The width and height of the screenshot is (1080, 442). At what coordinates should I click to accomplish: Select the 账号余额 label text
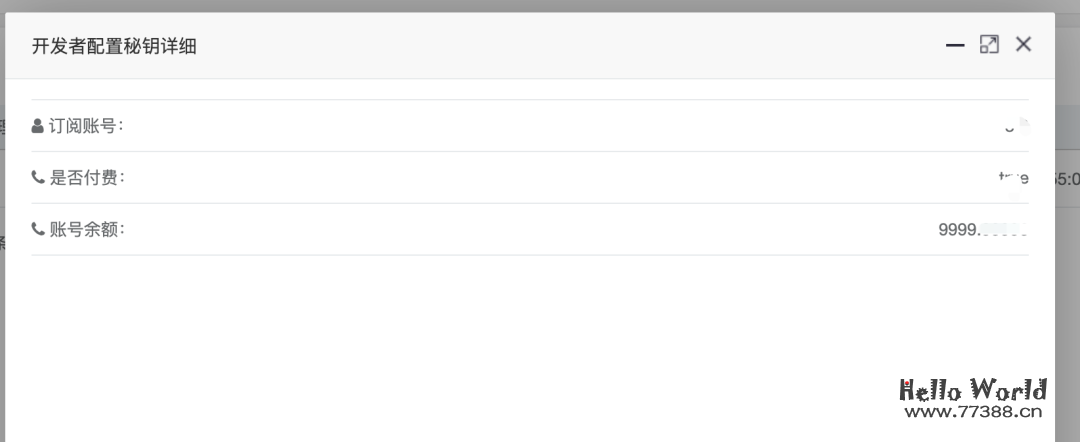pyautogui.click(x=86, y=230)
